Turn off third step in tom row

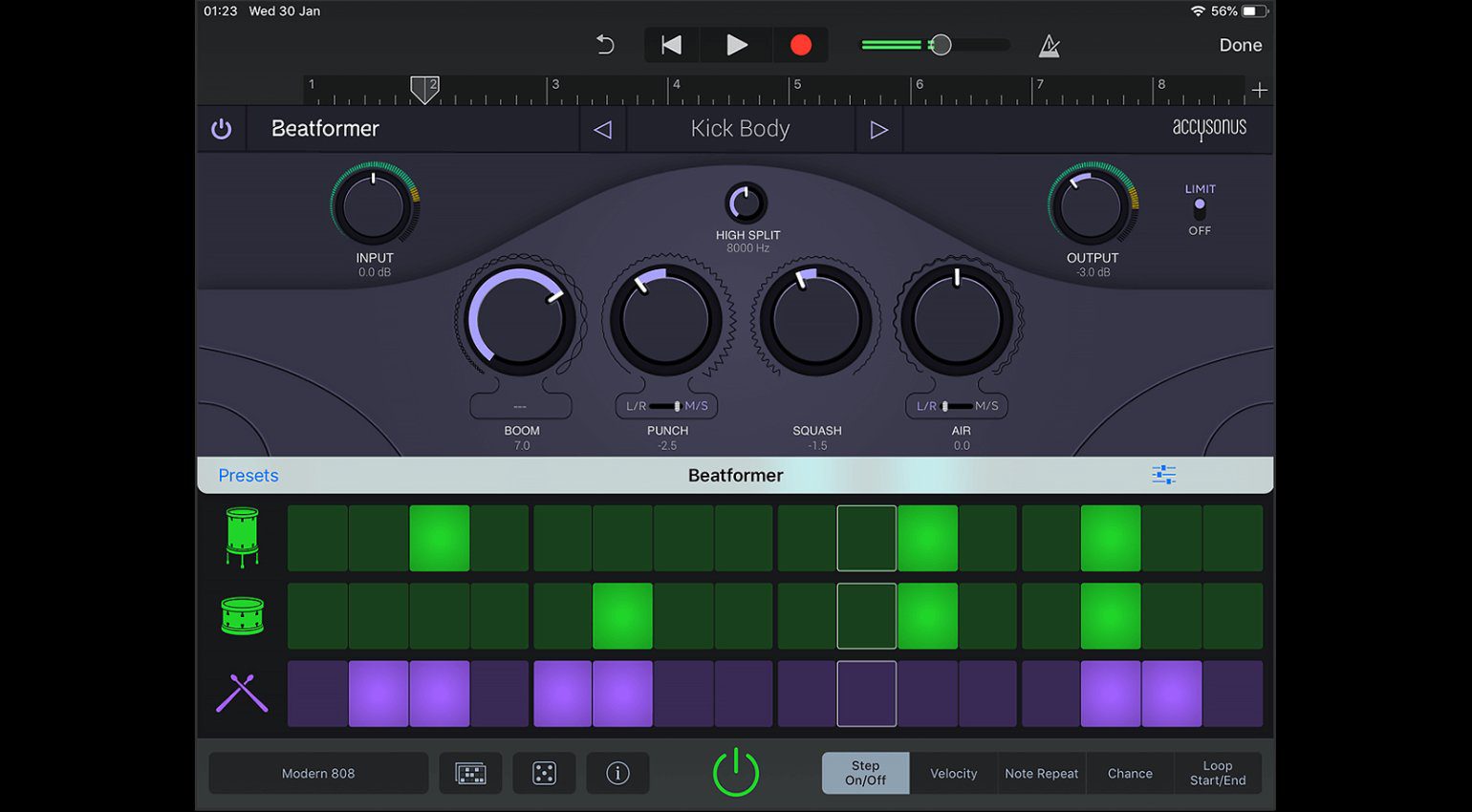(440, 539)
